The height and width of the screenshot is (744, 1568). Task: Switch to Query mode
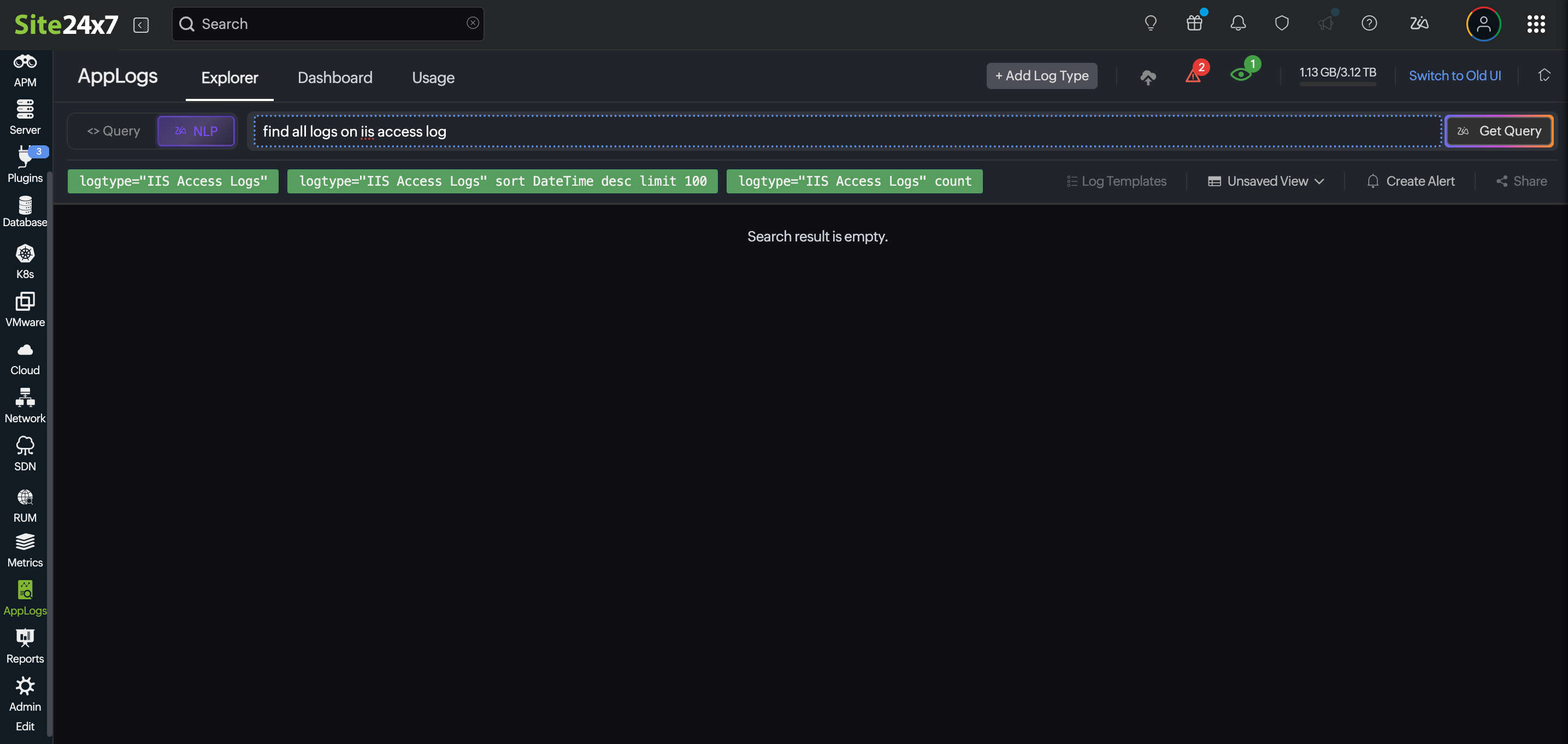tap(113, 131)
